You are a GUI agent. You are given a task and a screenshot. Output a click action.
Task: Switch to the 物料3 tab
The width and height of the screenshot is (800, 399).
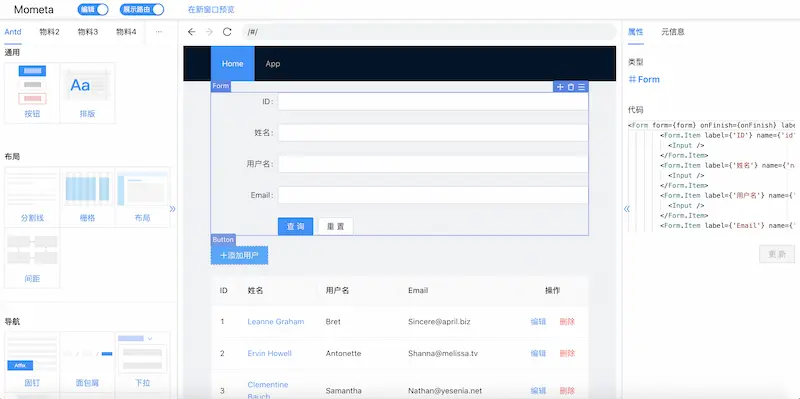click(x=88, y=32)
